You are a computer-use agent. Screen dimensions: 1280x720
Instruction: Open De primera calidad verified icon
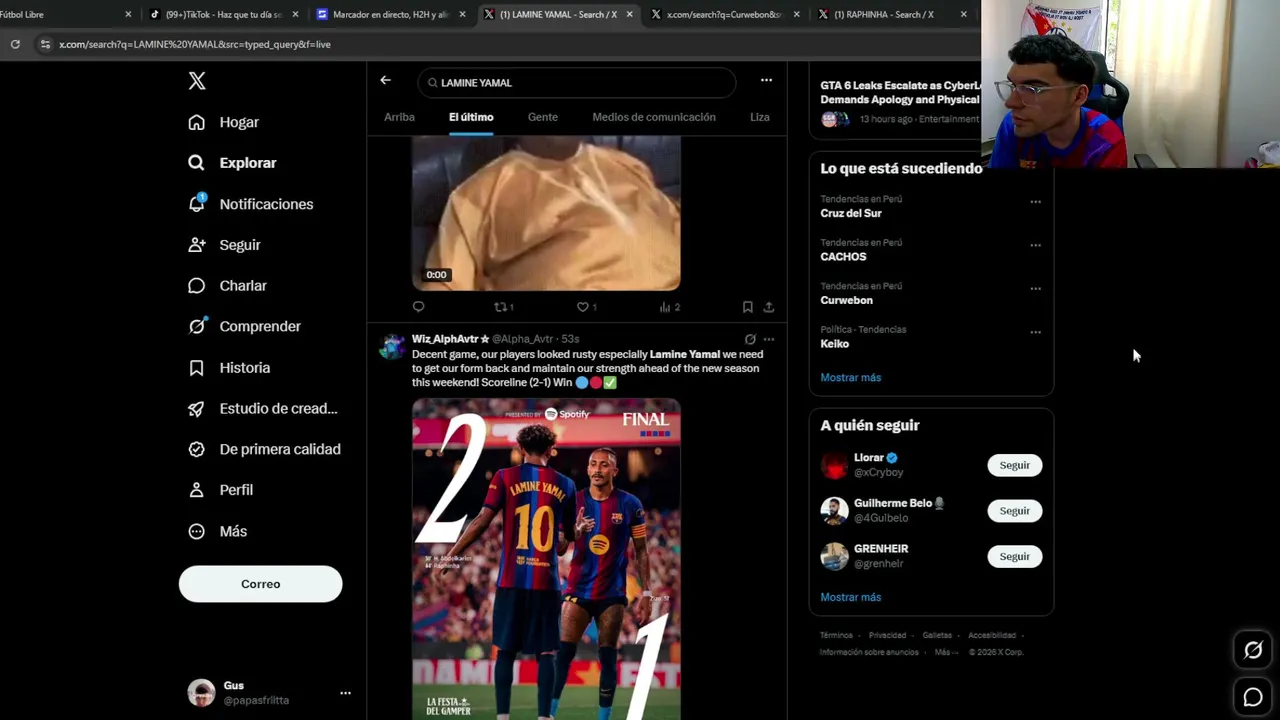pos(197,449)
